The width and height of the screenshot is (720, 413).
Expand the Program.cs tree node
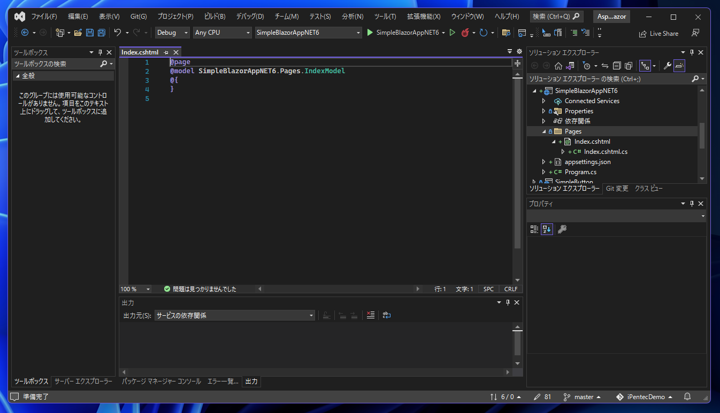click(544, 172)
